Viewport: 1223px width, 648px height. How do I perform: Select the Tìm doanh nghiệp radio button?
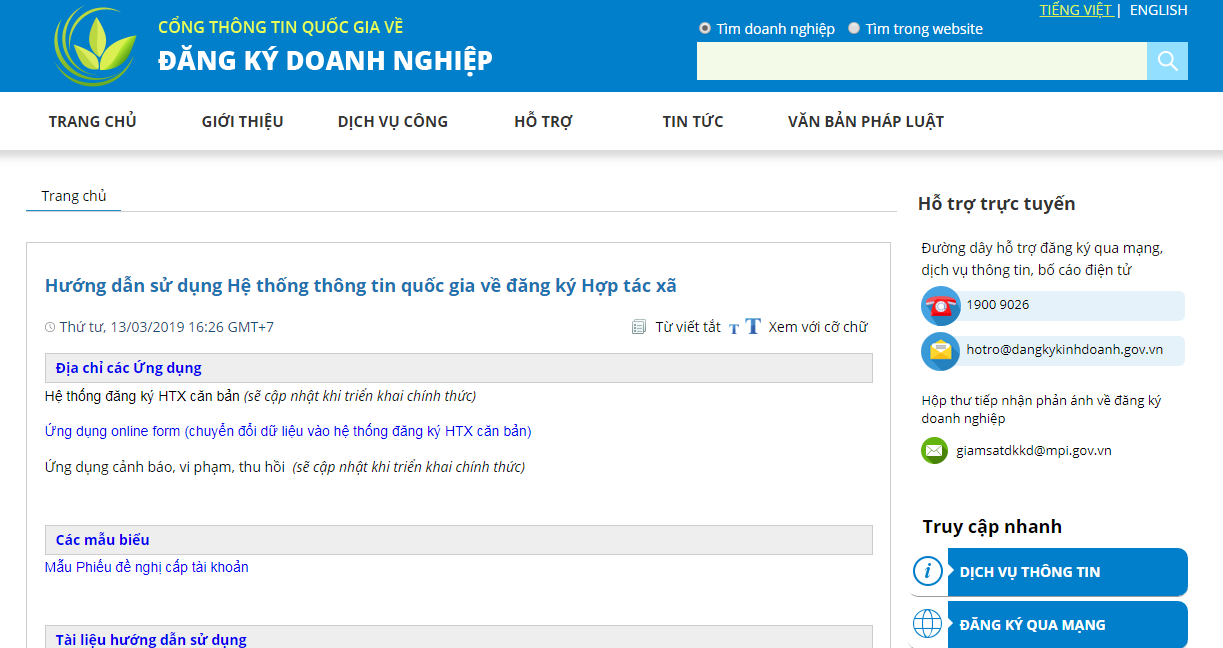coord(705,29)
